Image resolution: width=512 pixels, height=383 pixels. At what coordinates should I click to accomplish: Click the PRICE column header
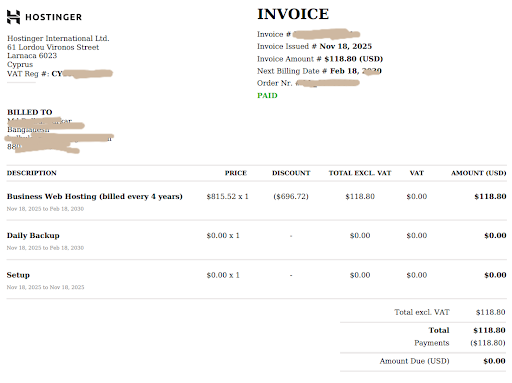coord(236,173)
